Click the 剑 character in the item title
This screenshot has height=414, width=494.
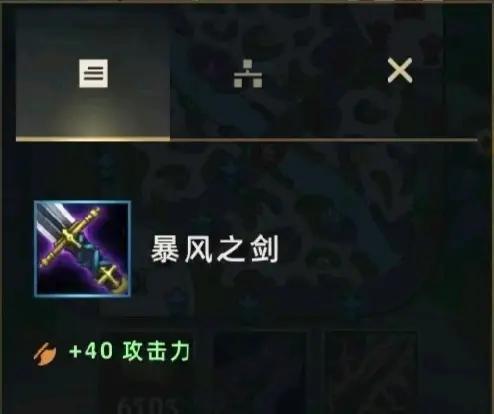pyautogui.click(x=265, y=249)
